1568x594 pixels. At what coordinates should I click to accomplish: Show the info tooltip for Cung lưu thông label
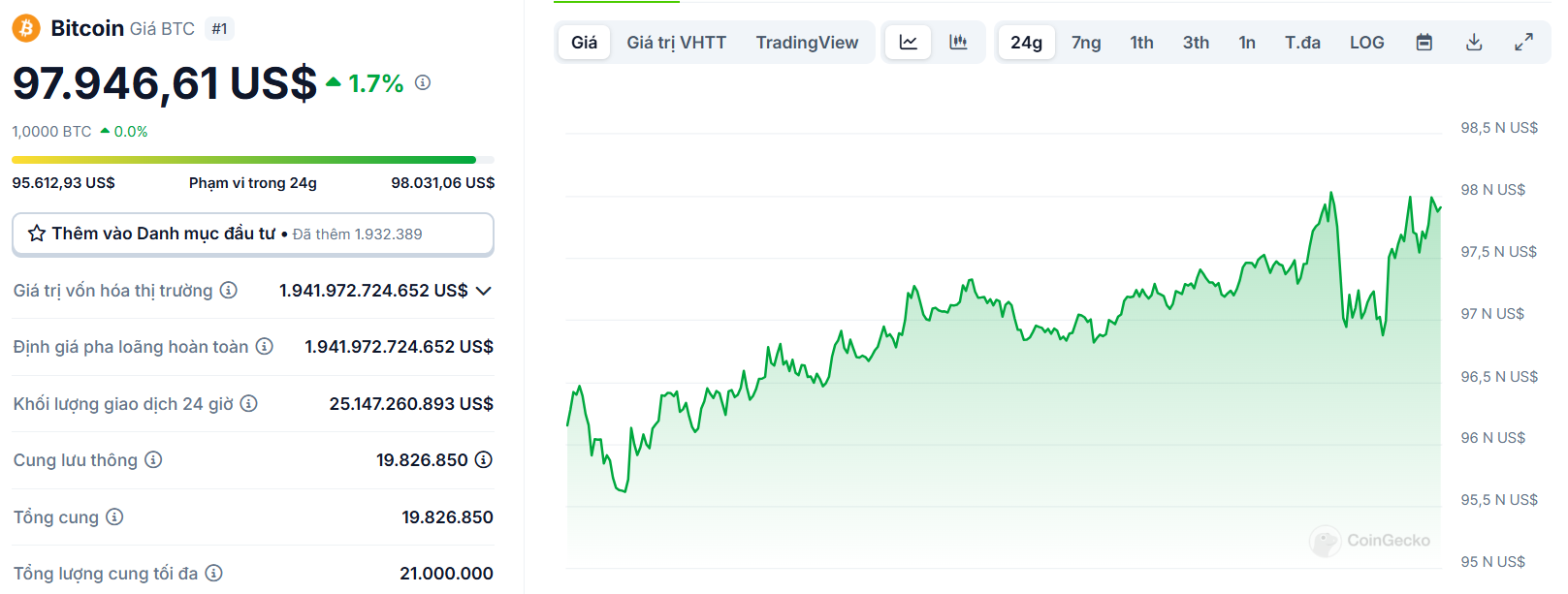point(153,459)
